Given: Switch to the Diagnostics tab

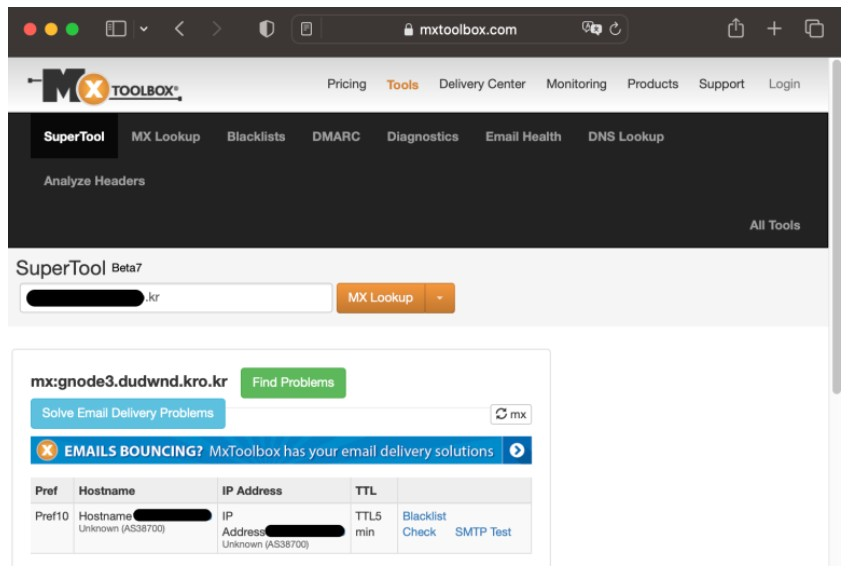Looking at the screenshot, I should (x=422, y=137).
